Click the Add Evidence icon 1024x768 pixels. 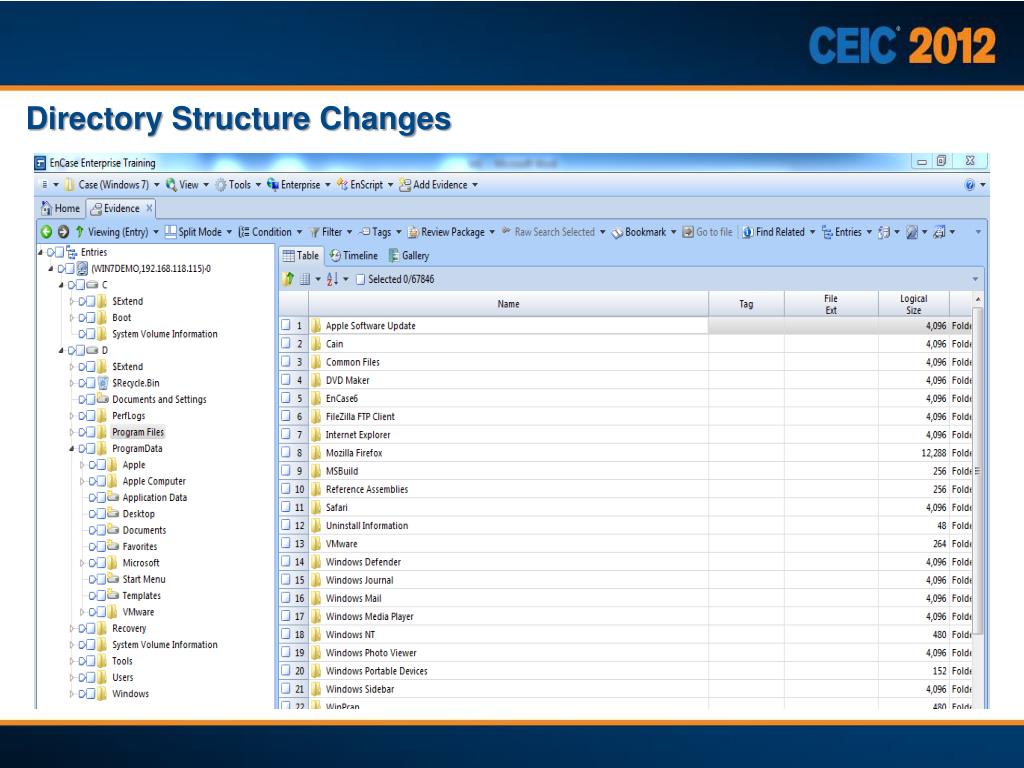coord(405,185)
